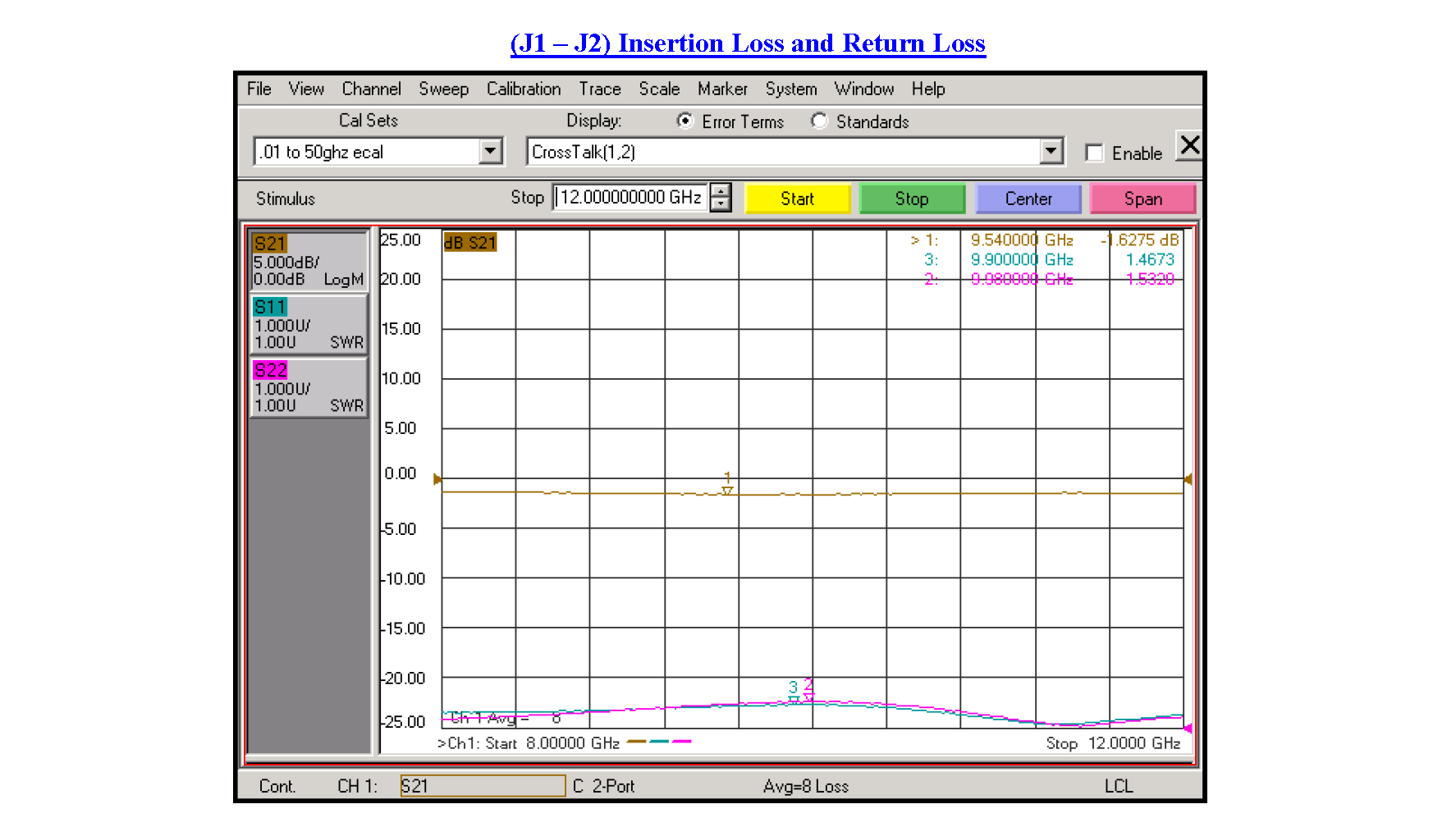Click the Cont. sweep indicator
The image size is (1456, 827).
click(277, 785)
